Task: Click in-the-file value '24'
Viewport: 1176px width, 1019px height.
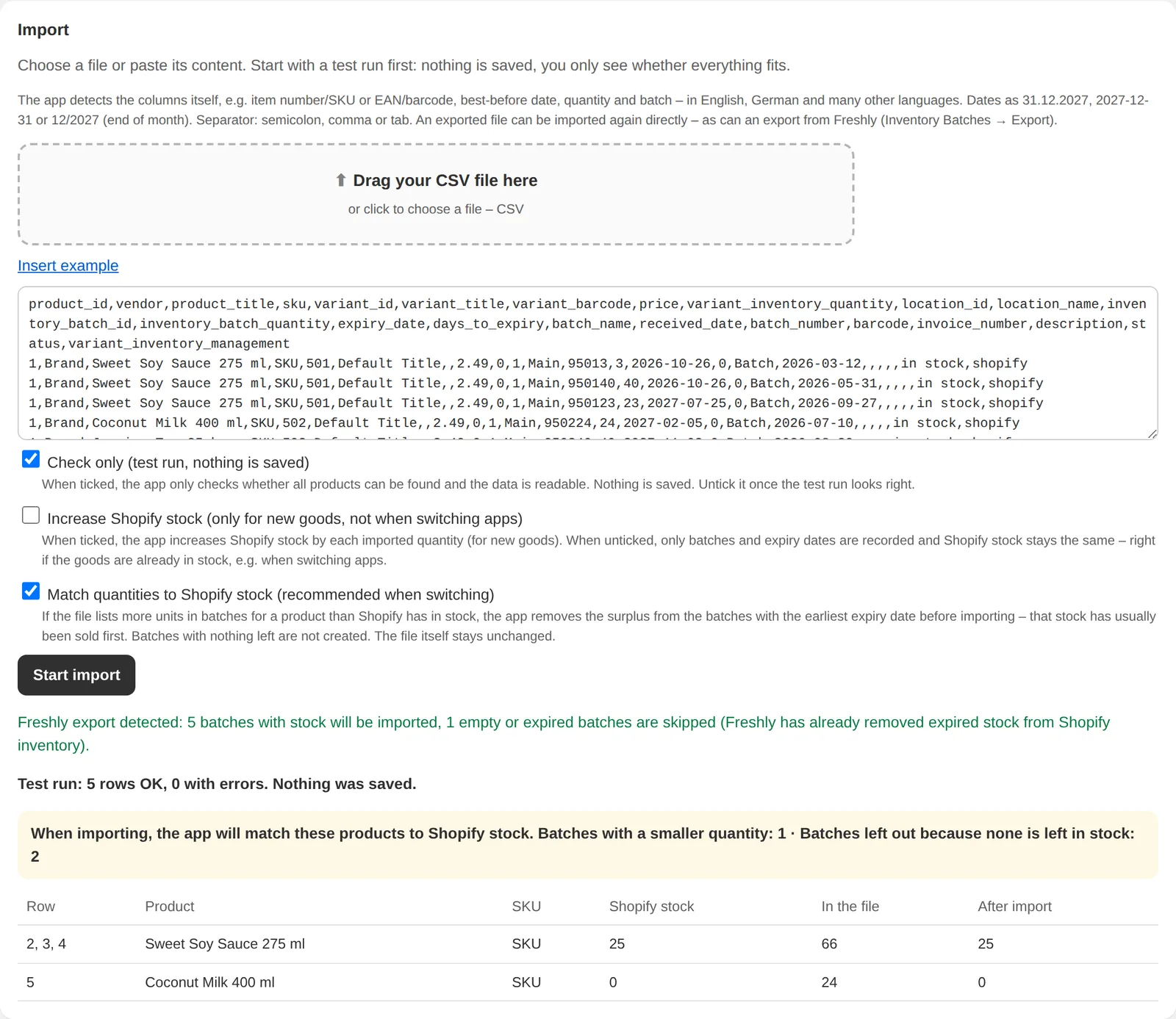Action: coord(829,982)
